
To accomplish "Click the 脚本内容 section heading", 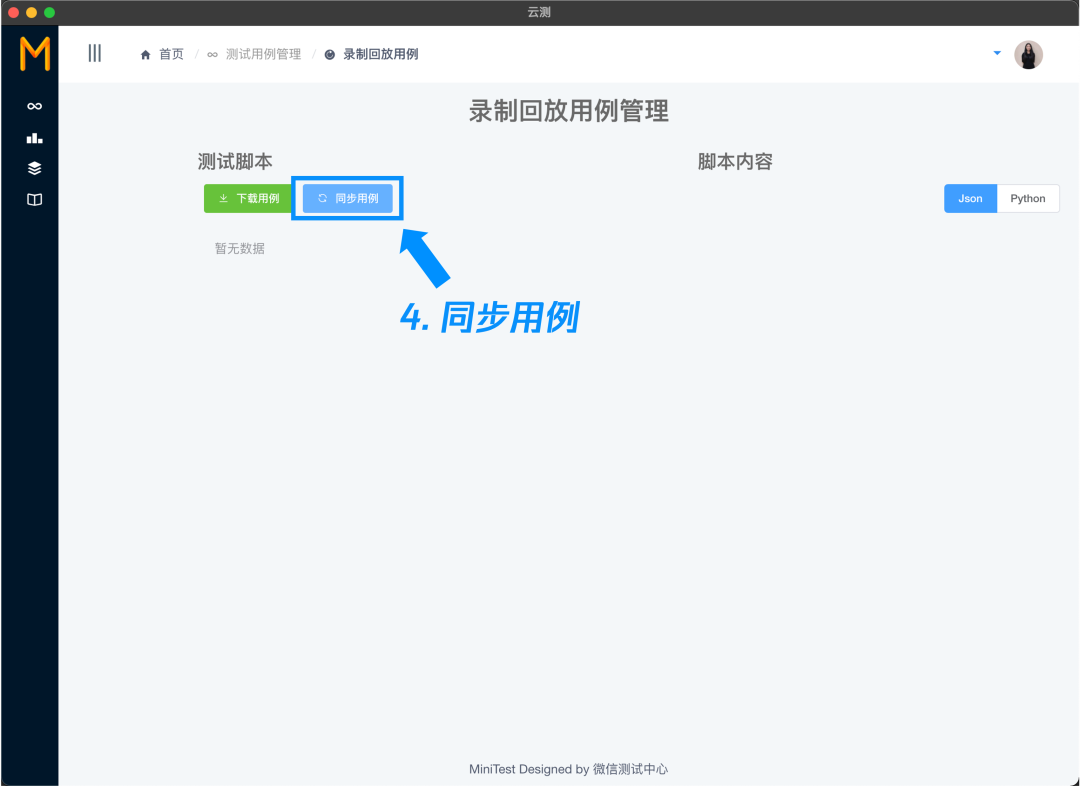I will [x=735, y=162].
